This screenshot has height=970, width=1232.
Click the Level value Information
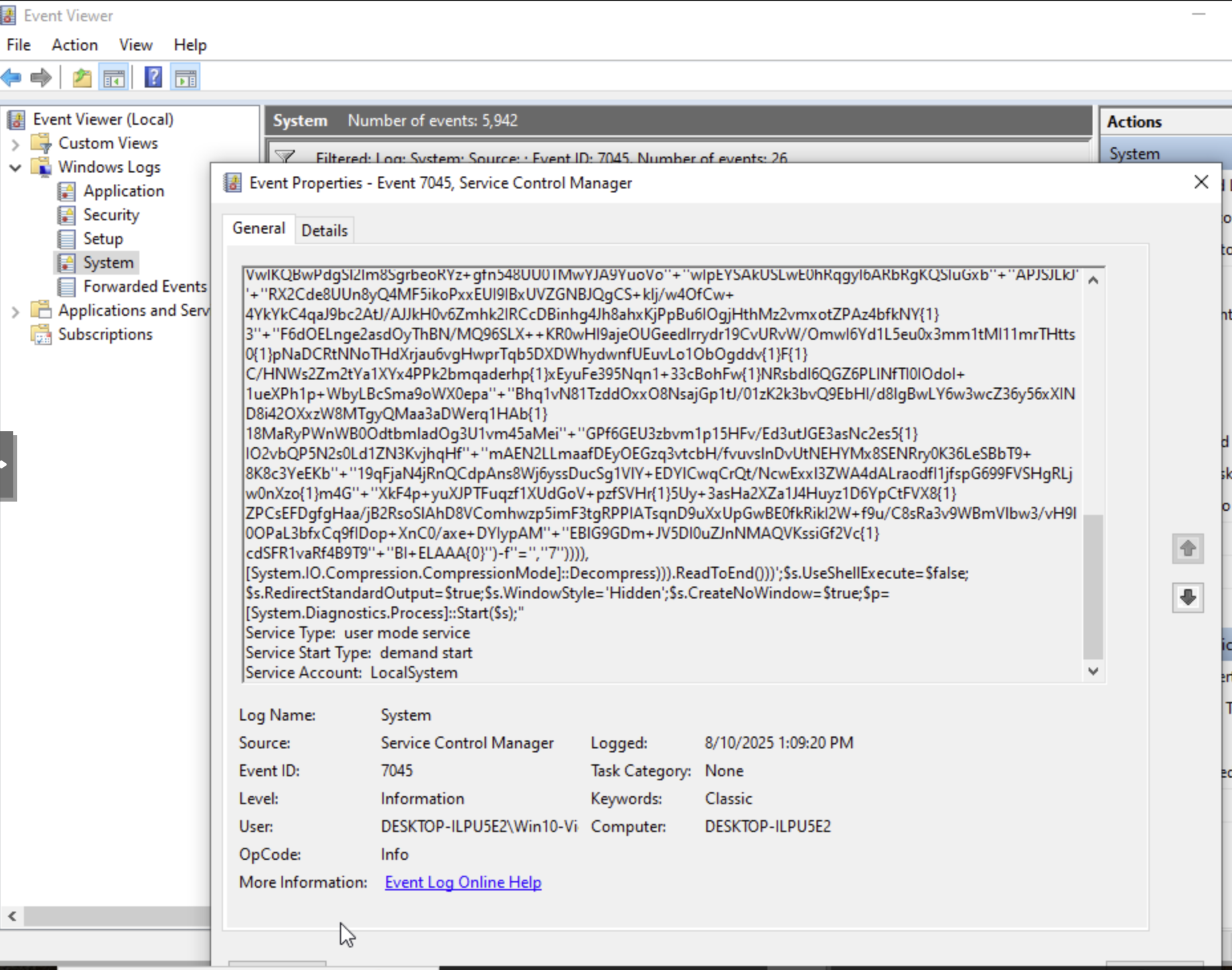423,798
